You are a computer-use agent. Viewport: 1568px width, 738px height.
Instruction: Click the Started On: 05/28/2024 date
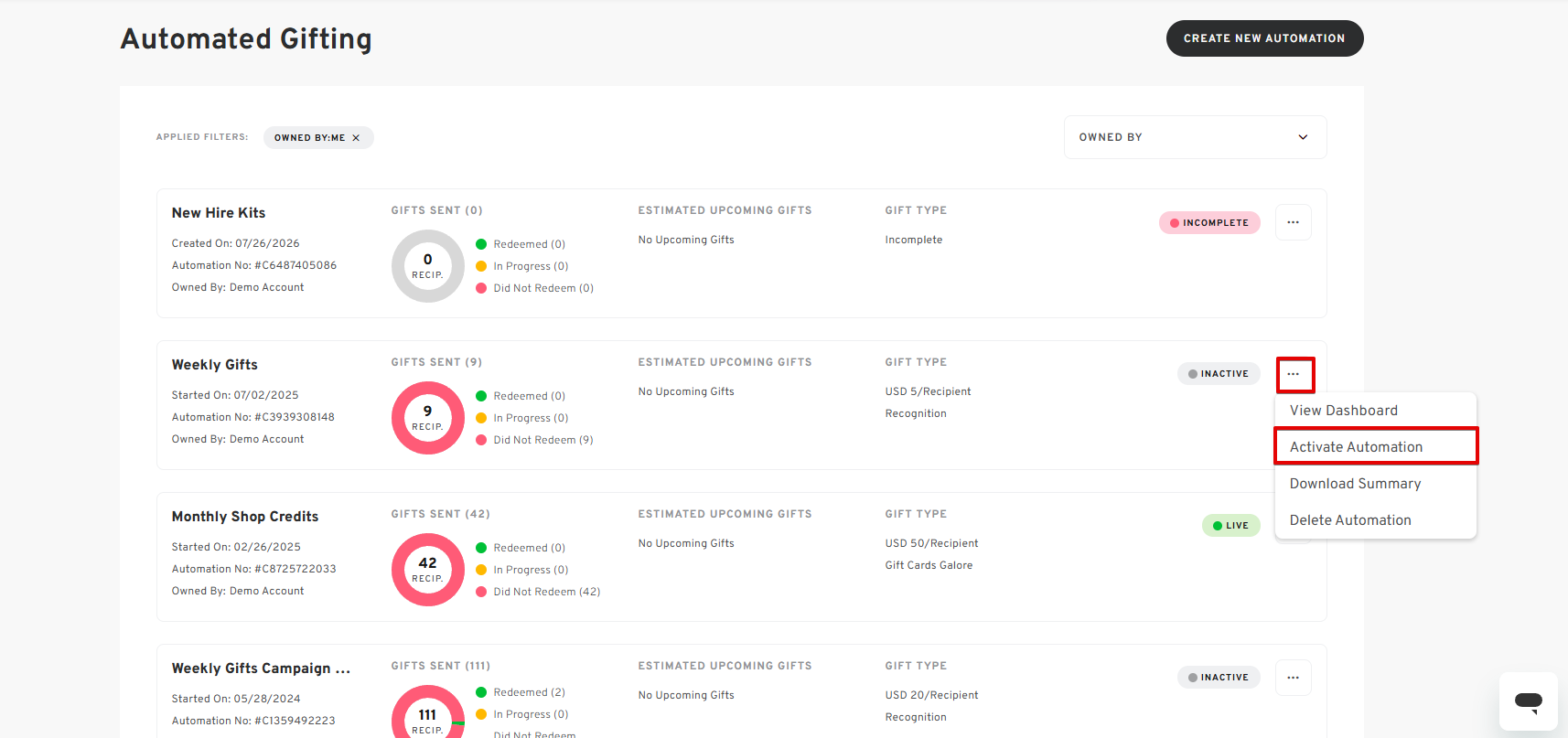tap(236, 699)
